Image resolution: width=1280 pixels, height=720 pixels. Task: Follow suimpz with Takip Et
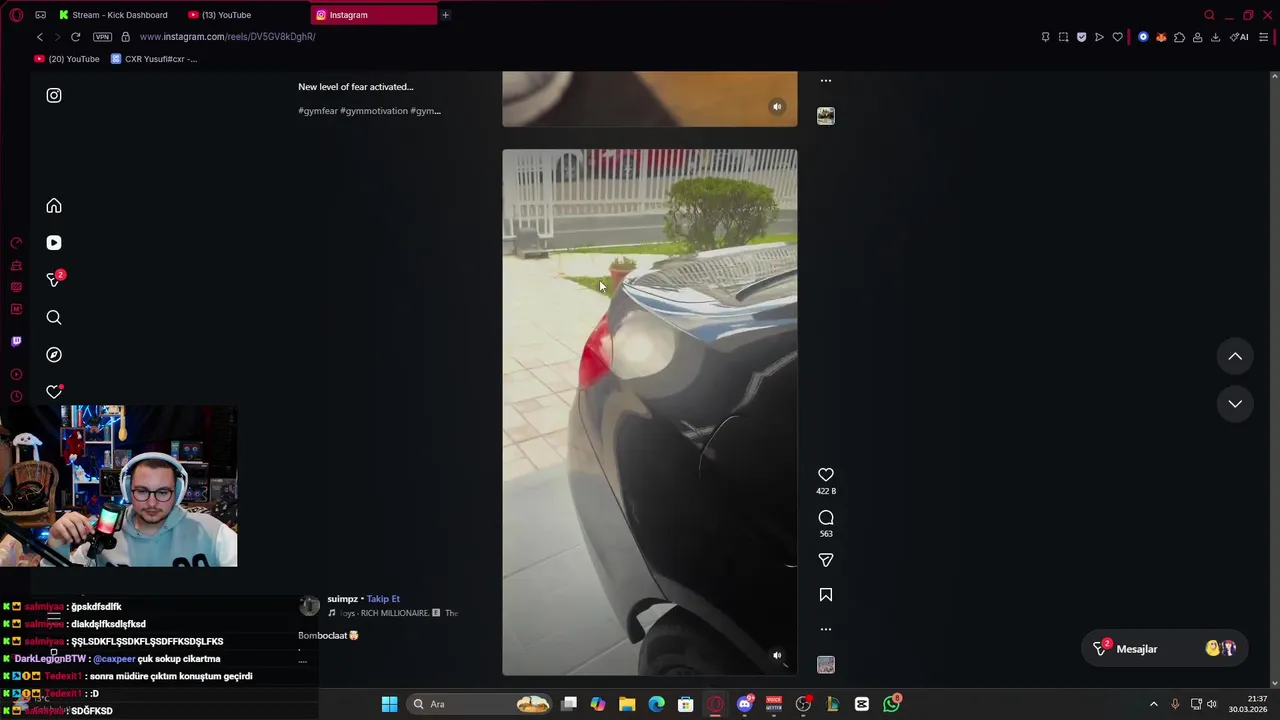(383, 599)
